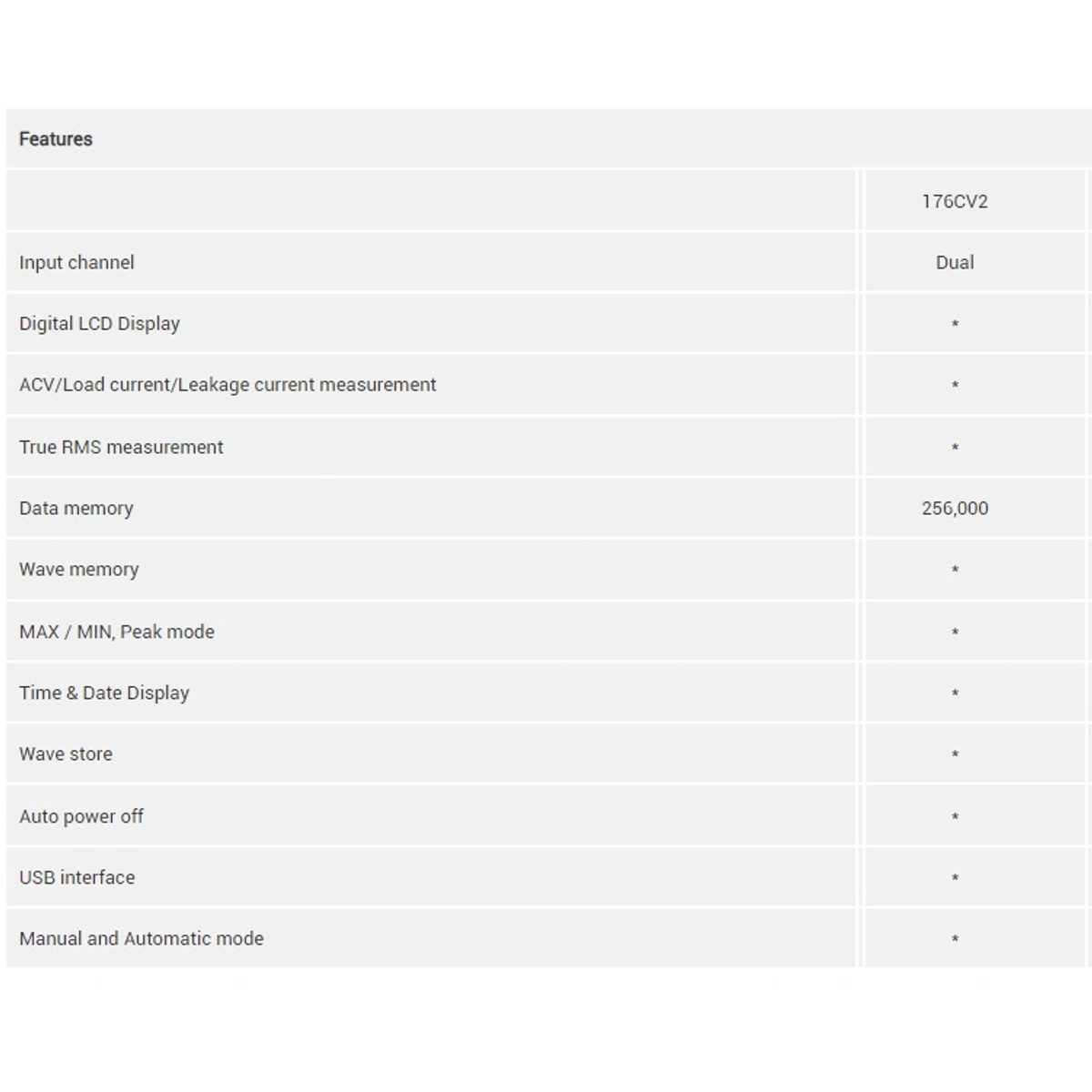The width and height of the screenshot is (1092, 1092).
Task: Click asterisk in USB interface row
Action: (x=955, y=878)
